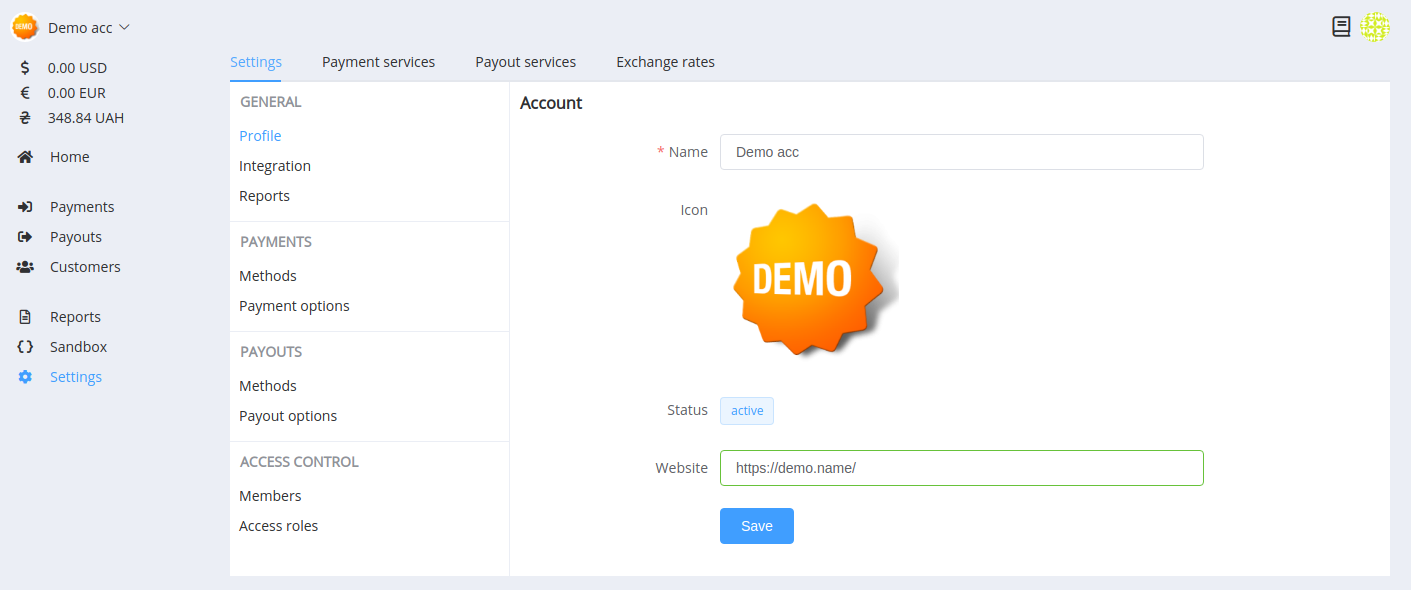Screen dimensions: 1411x590
Task: Open Members under Access Control
Action: [x=270, y=496]
